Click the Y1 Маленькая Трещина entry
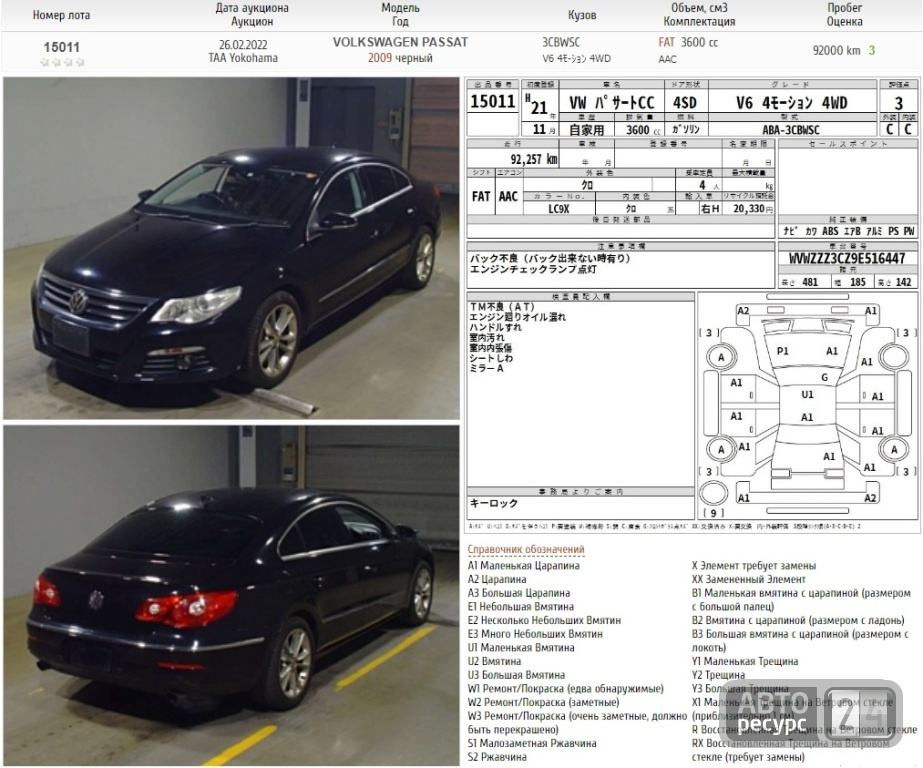This screenshot has height=768, width=923. pos(745,661)
